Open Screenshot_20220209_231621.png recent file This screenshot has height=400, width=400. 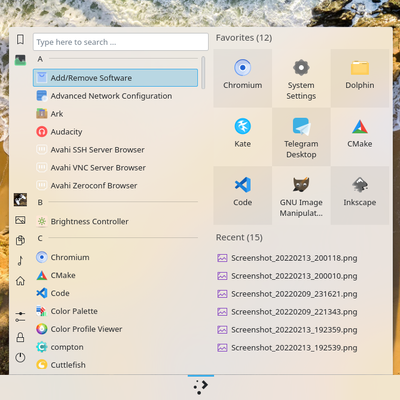pos(287,294)
